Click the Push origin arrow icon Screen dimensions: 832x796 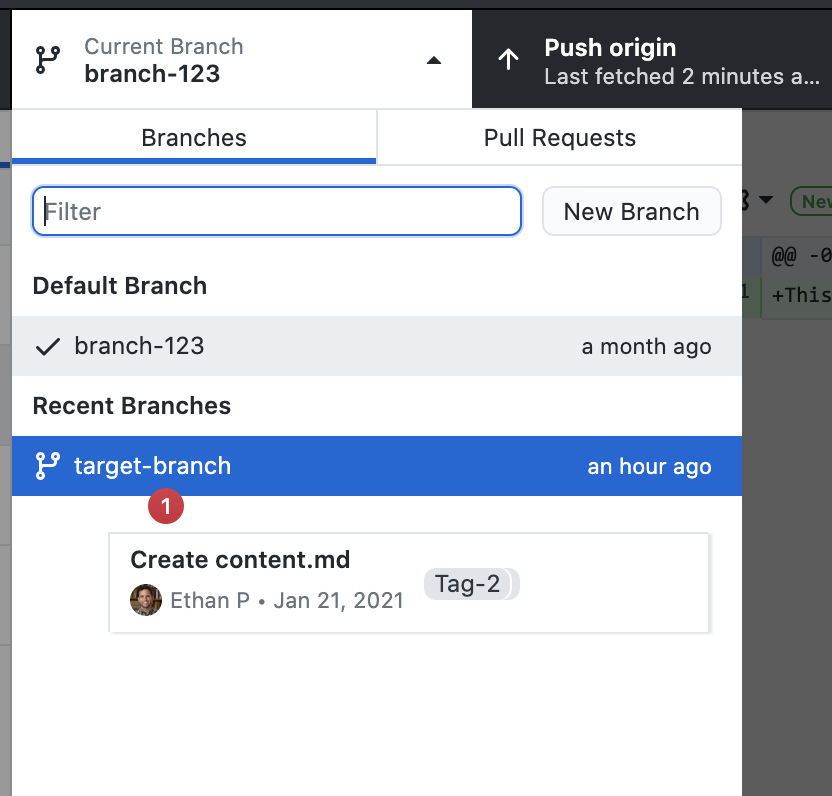click(508, 59)
